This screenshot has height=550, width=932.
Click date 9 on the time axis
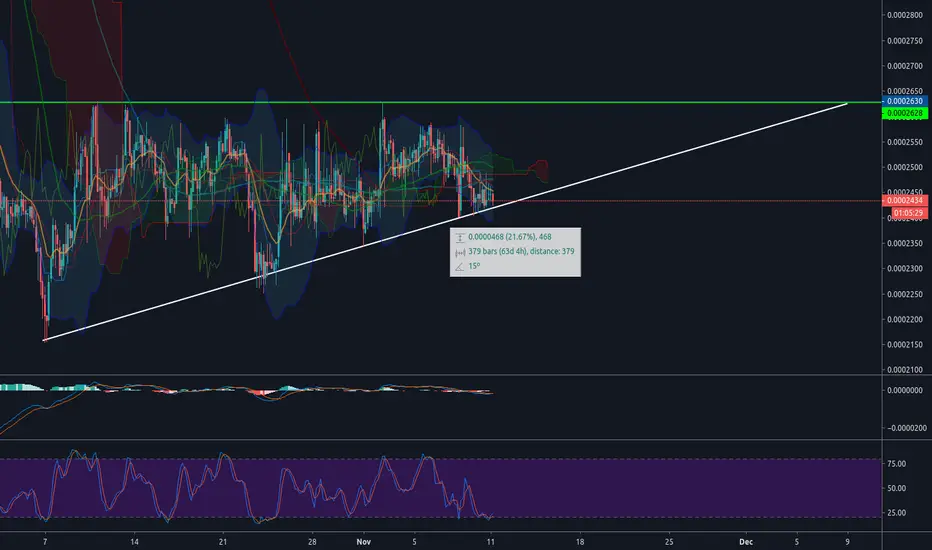[848, 542]
